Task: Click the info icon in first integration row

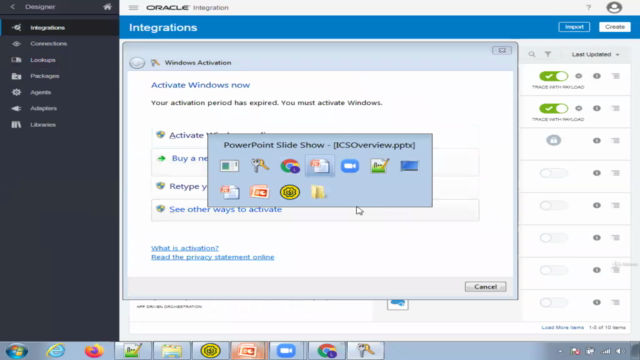Action: tap(597, 76)
